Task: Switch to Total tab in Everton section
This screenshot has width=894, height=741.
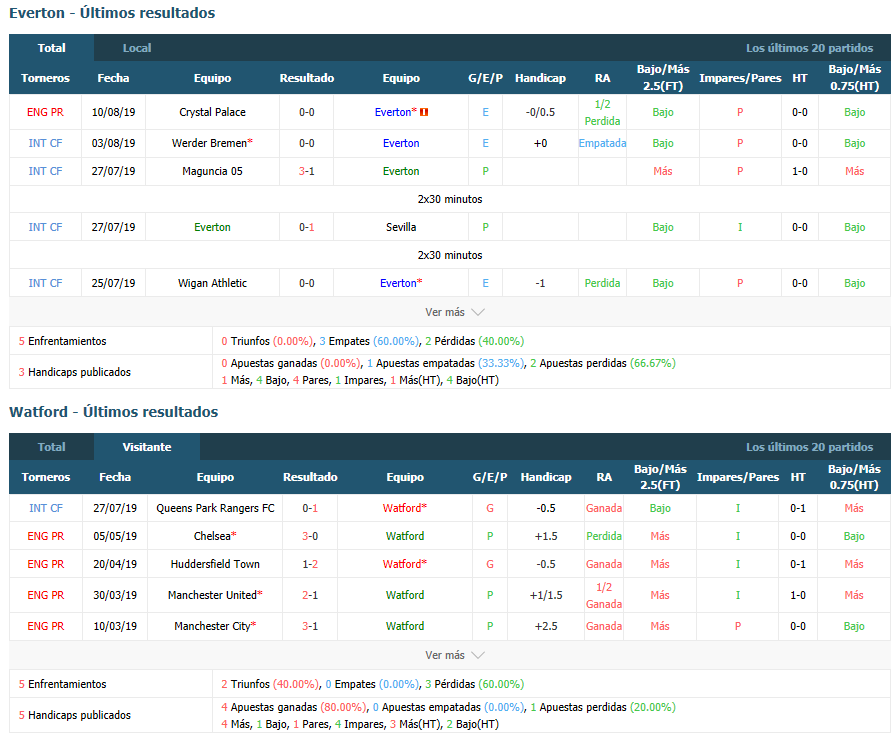Action: 51,48
